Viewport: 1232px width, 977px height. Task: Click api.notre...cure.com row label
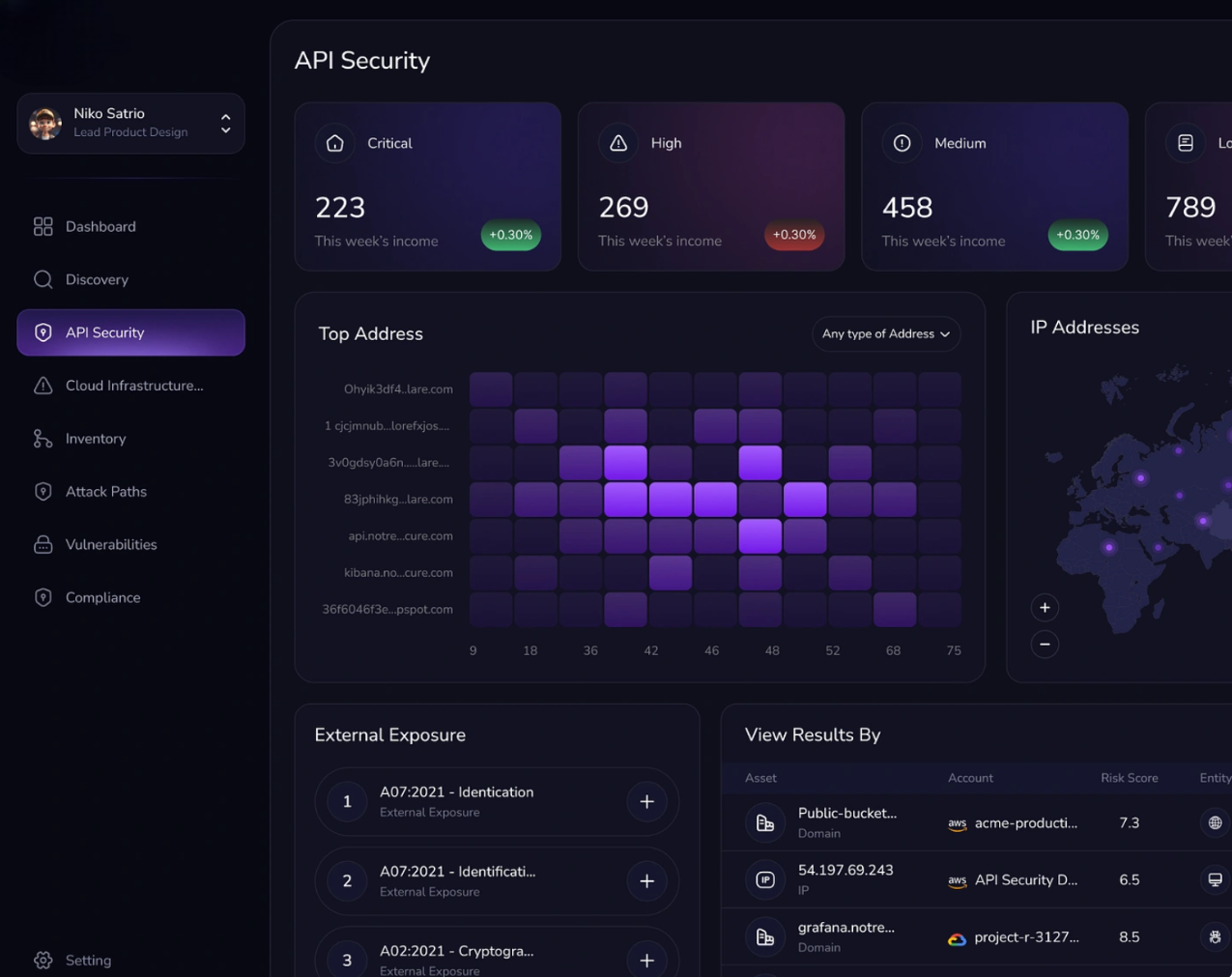[400, 536]
